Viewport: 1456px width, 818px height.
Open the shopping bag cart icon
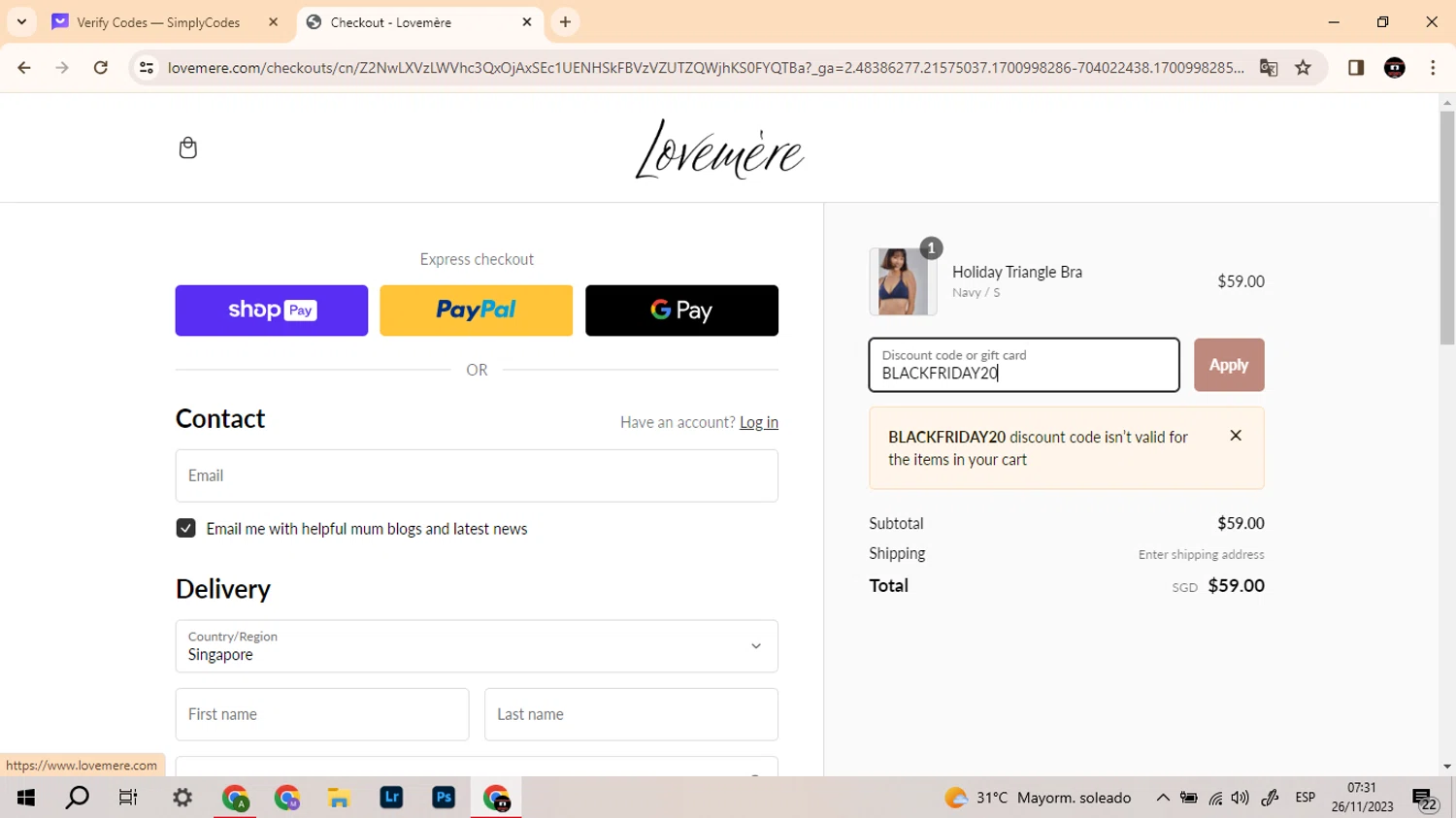tap(188, 147)
